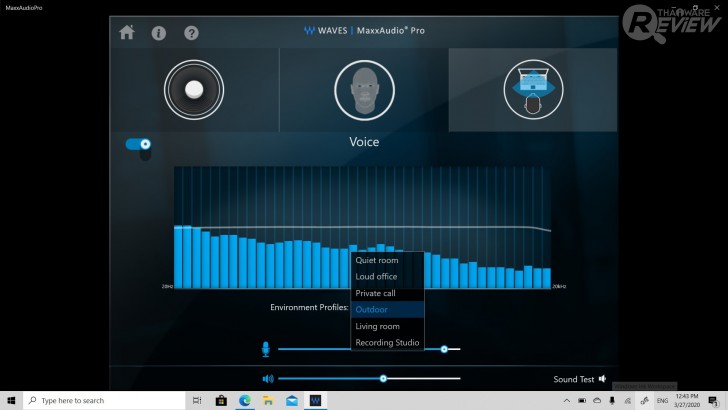The height and width of the screenshot is (410, 728).
Task: Click the ENG language indicator
Action: tap(662, 400)
